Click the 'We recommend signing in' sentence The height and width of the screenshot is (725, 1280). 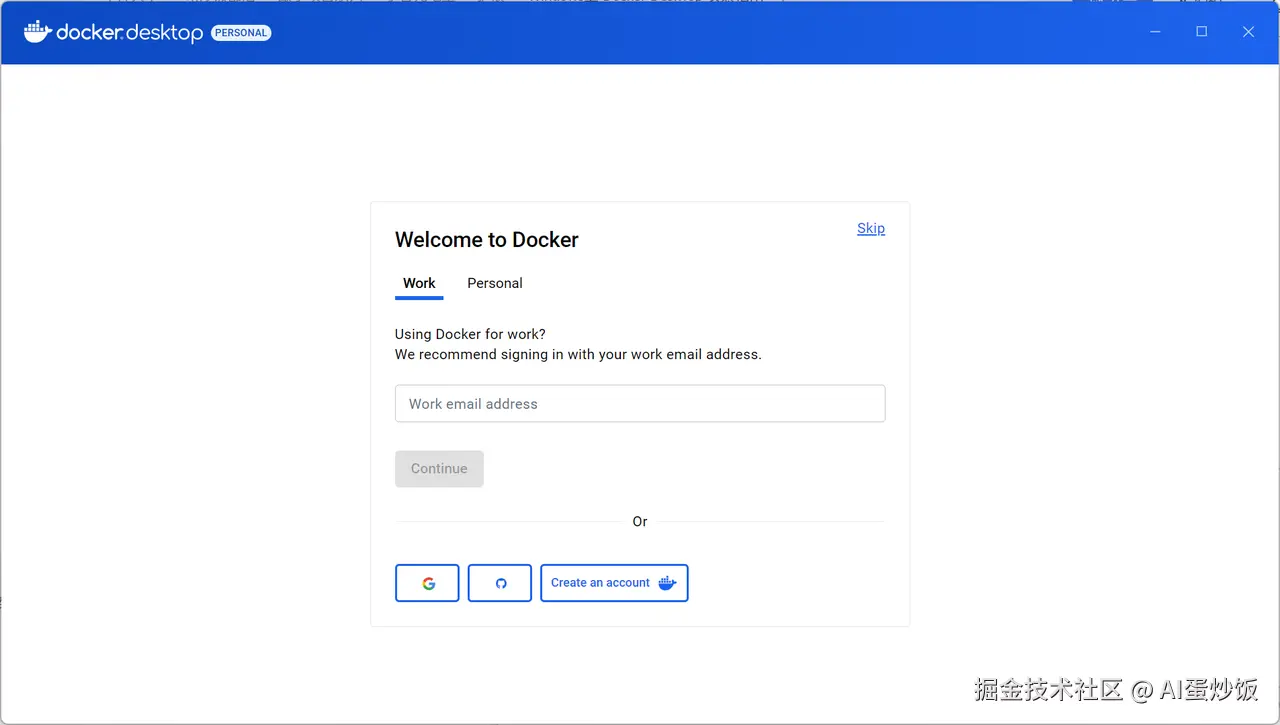click(578, 354)
